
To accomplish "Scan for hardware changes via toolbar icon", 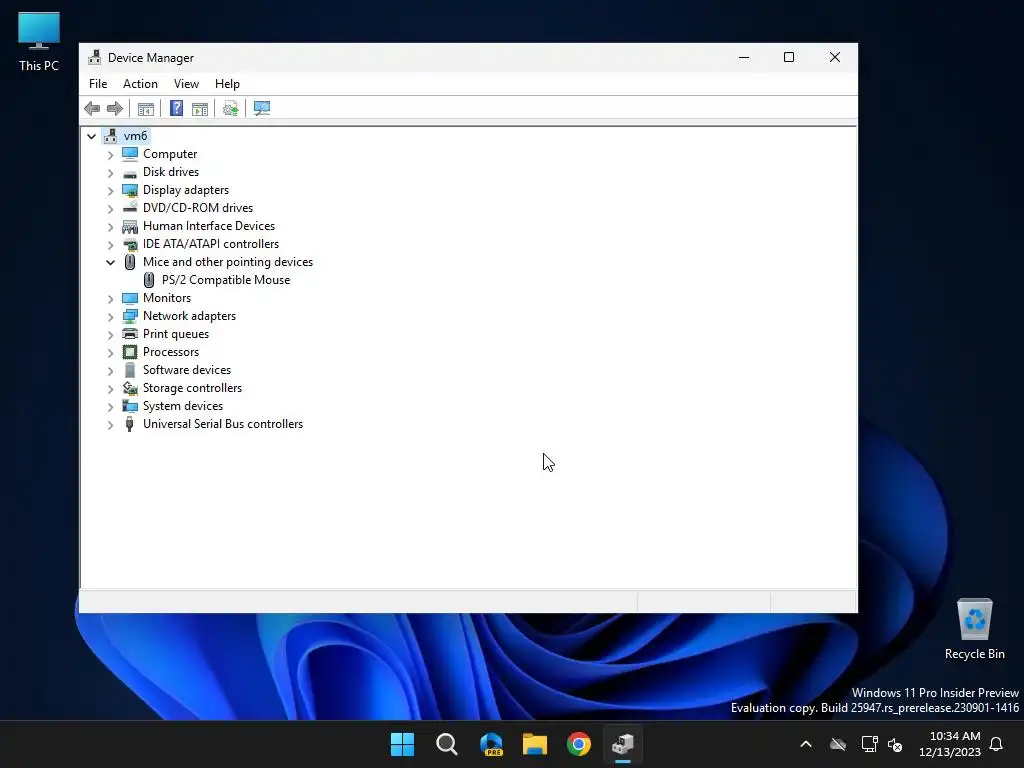I will 262,108.
